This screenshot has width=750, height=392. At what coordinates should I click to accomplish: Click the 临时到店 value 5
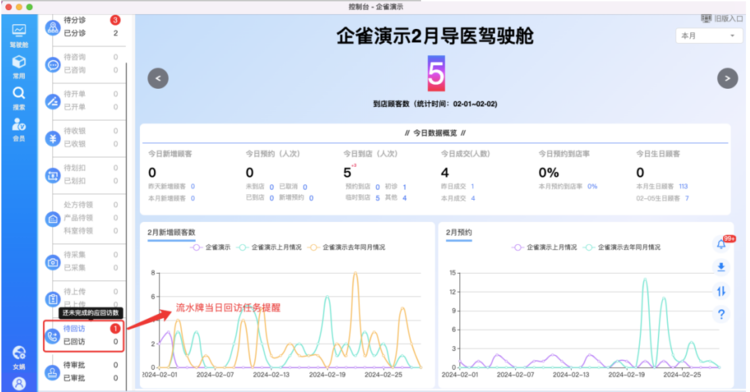377,198
